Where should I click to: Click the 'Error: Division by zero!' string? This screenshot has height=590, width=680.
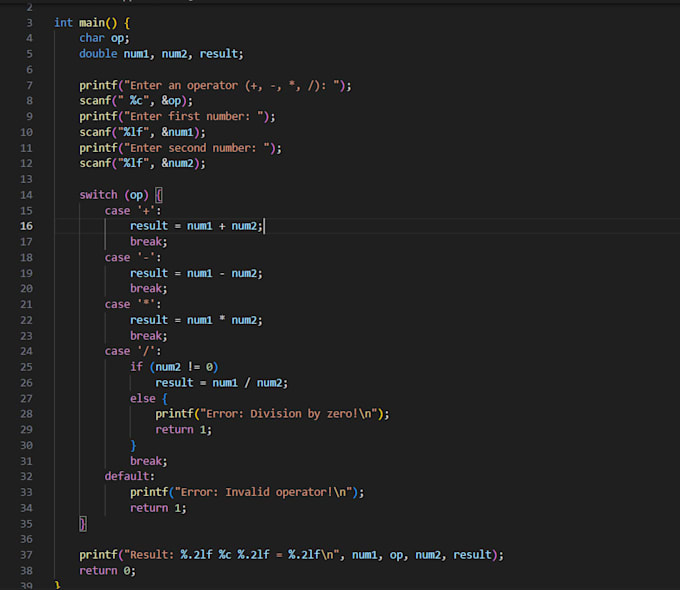pyautogui.click(x=289, y=414)
